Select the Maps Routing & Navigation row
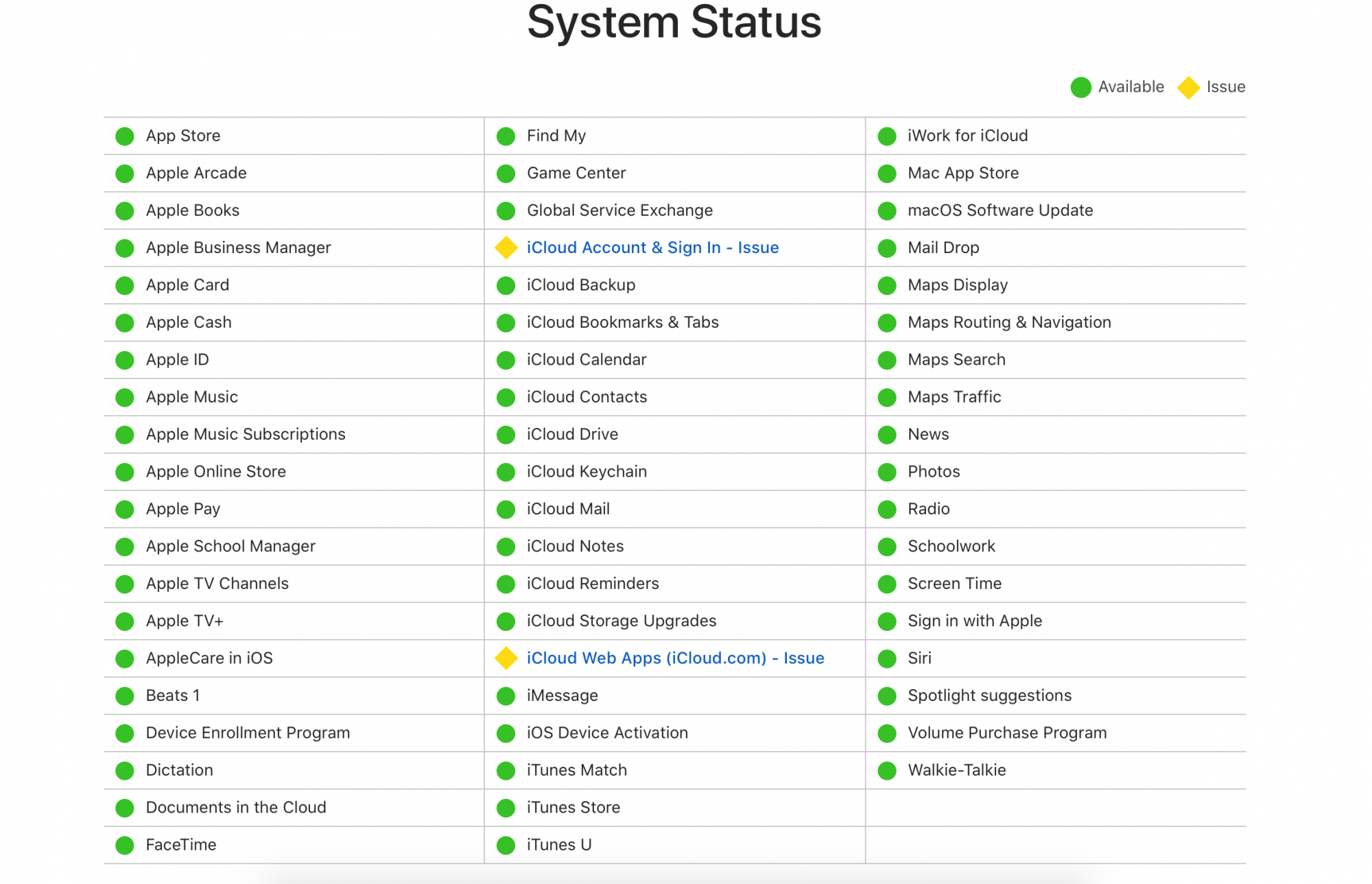 1009,322
